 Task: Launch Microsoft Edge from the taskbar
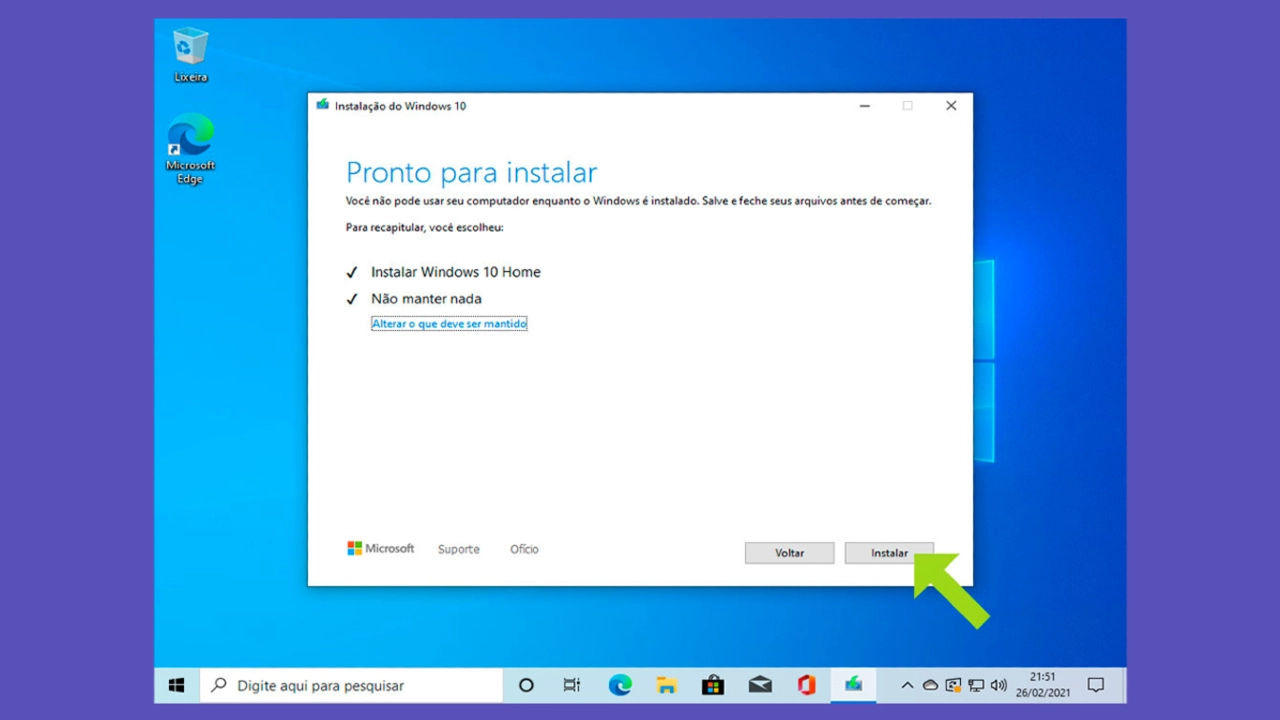pos(620,685)
